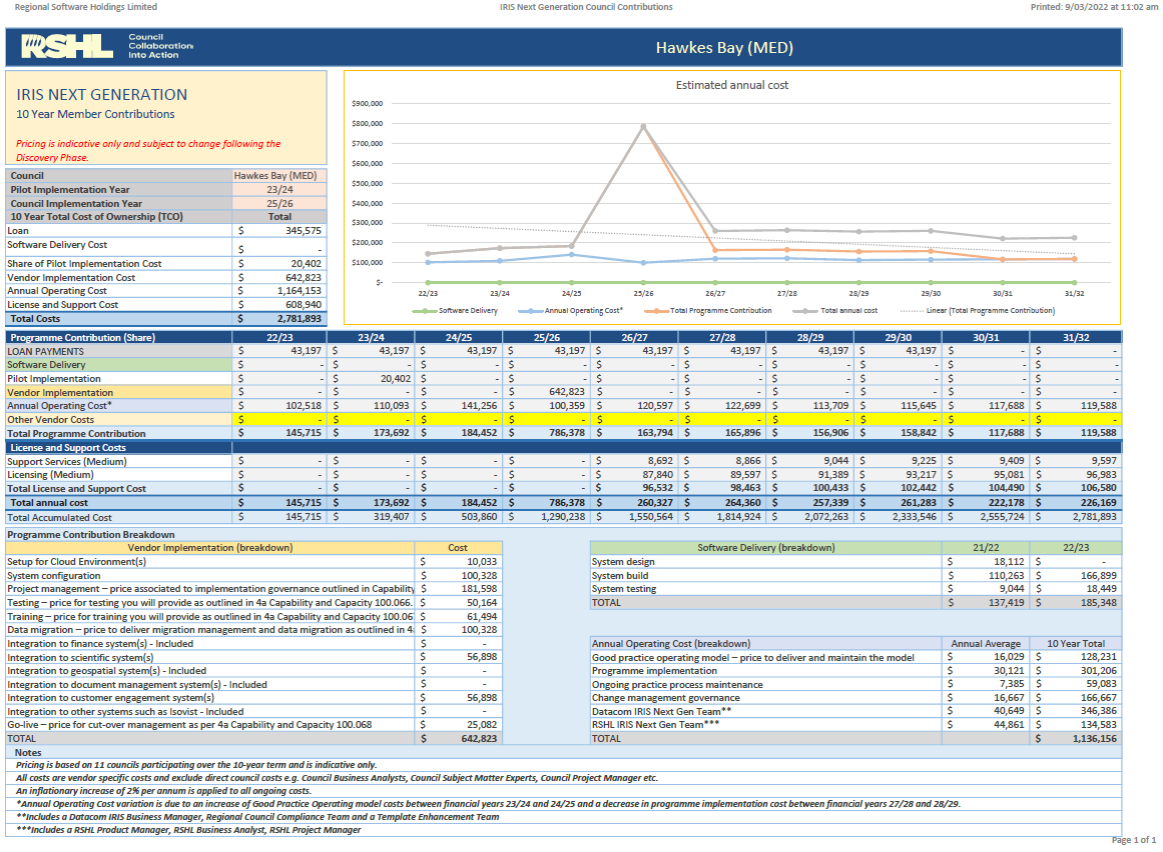1163x852 pixels.
Task: Click the 'Printed: 9/03/2022 at 11:02 am' header
Action: click(x=1094, y=7)
